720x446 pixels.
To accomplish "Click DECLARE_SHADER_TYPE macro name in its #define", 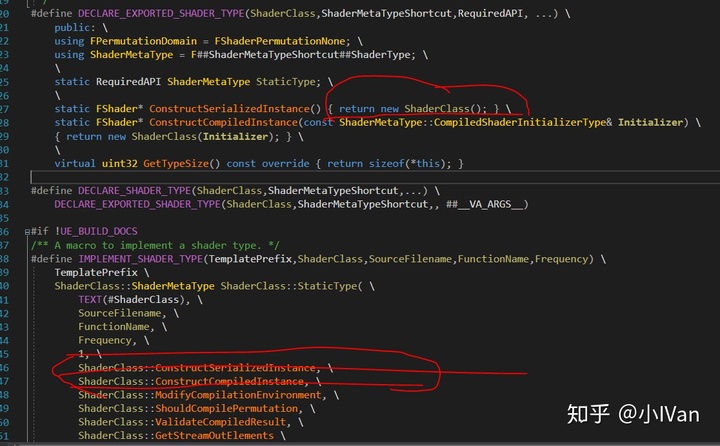I will (x=135, y=191).
